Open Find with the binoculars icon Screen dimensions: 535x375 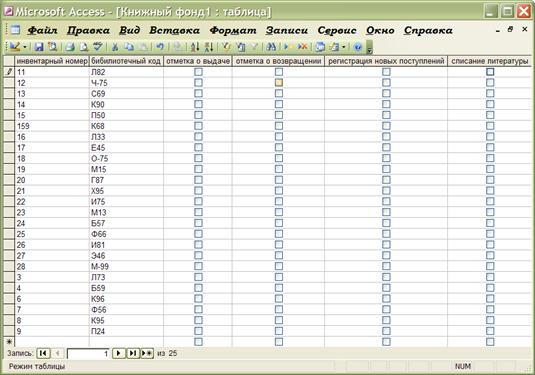click(271, 46)
